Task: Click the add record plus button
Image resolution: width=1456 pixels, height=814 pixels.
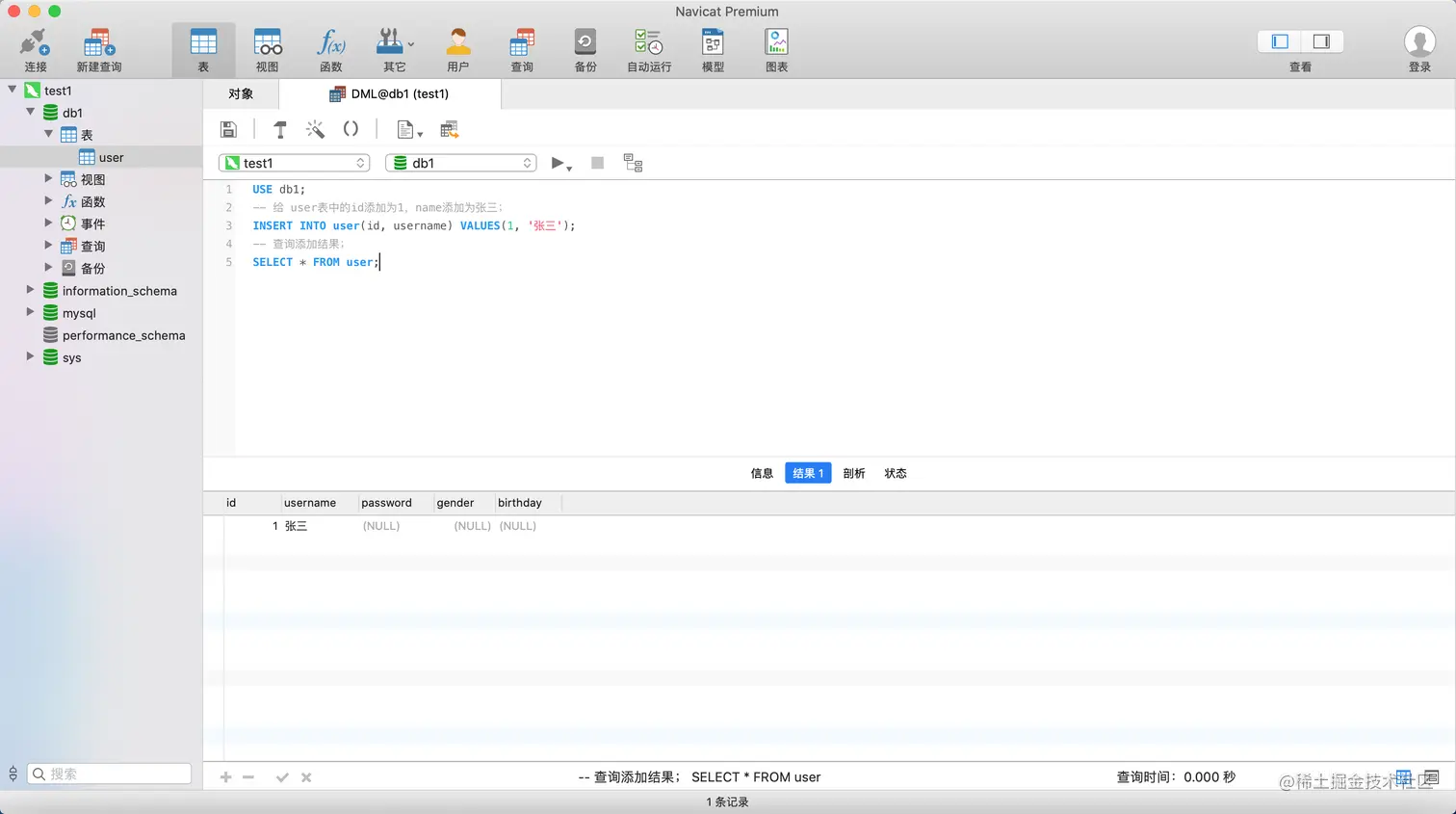Action: pyautogui.click(x=225, y=777)
